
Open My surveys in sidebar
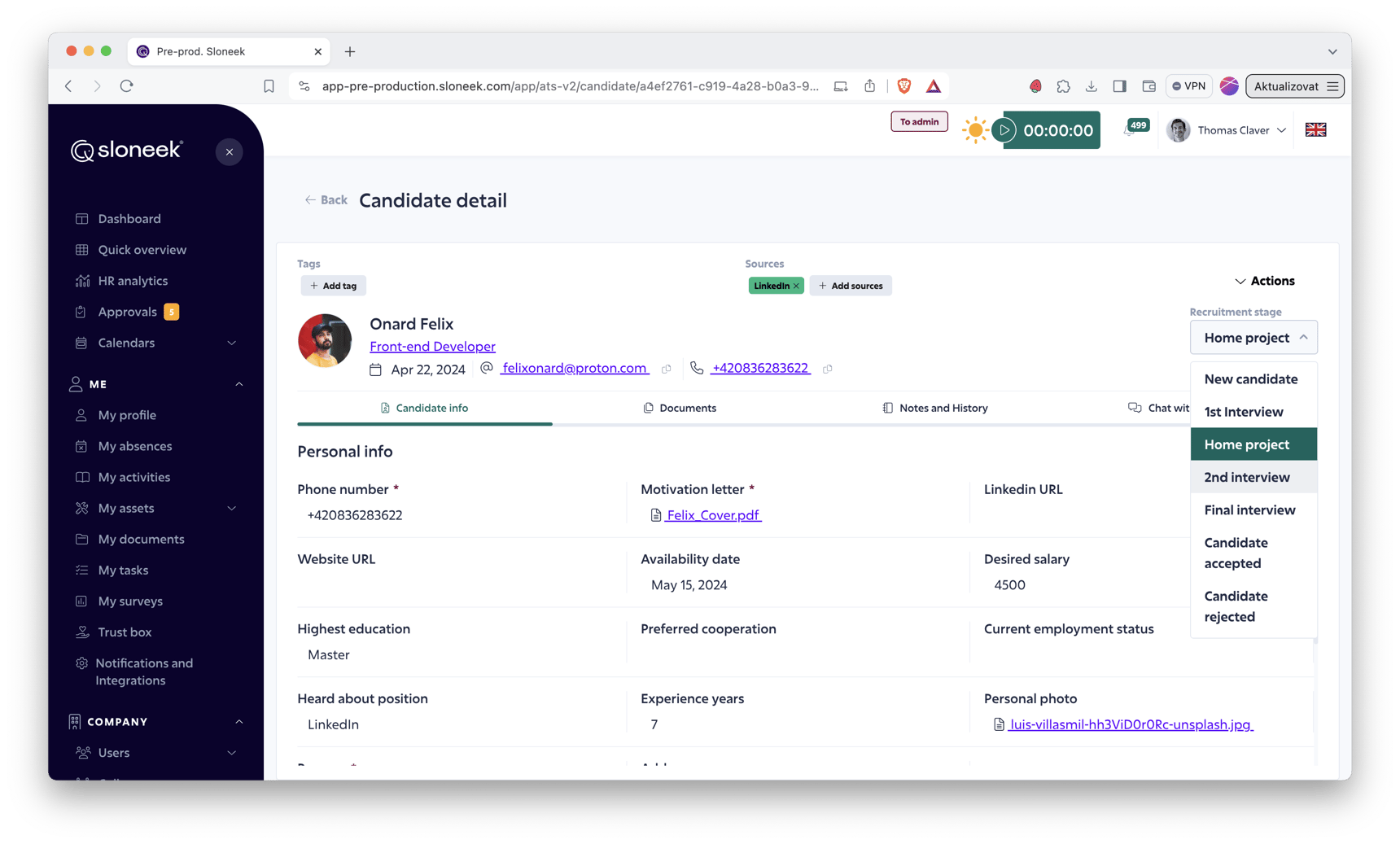[130, 601]
